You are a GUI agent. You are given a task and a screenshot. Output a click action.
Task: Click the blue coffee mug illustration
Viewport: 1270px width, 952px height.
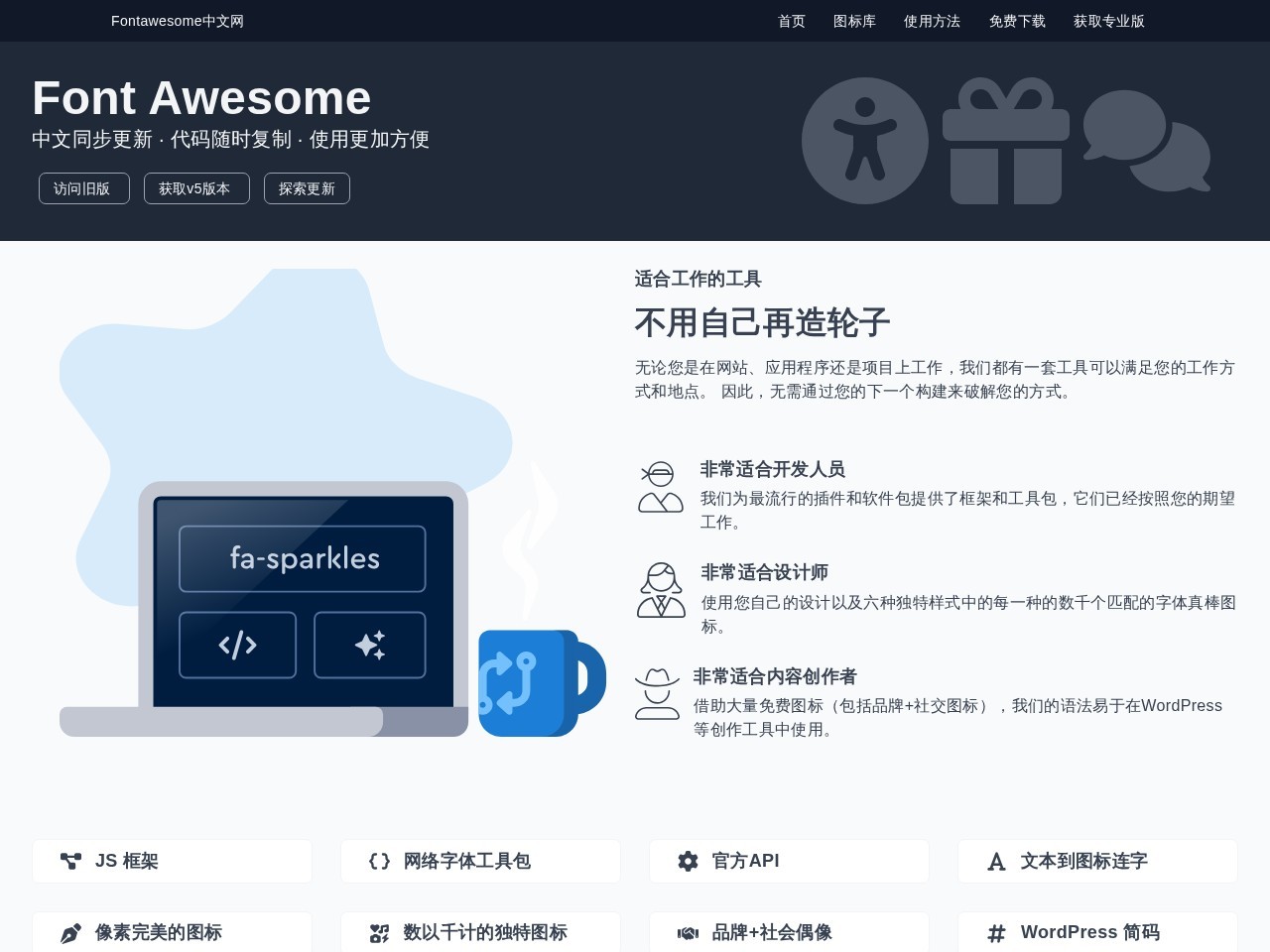click(x=542, y=683)
